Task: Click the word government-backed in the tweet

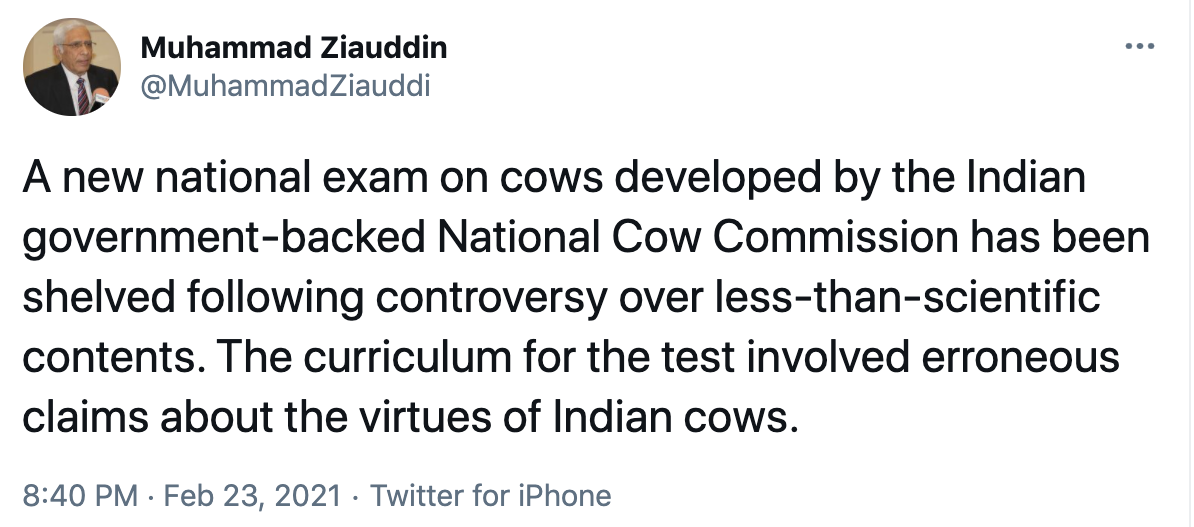Action: 224,240
